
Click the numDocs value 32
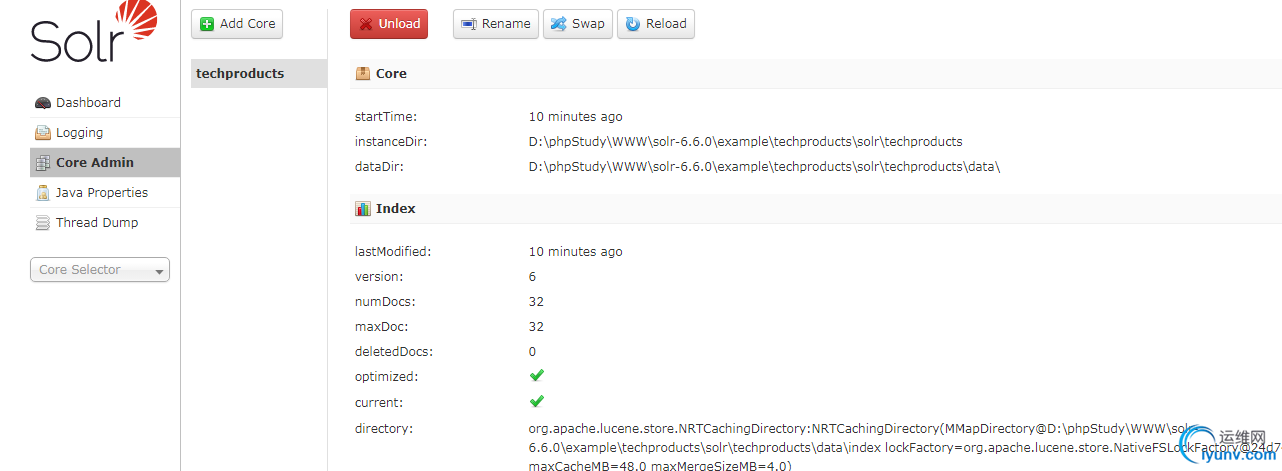537,302
